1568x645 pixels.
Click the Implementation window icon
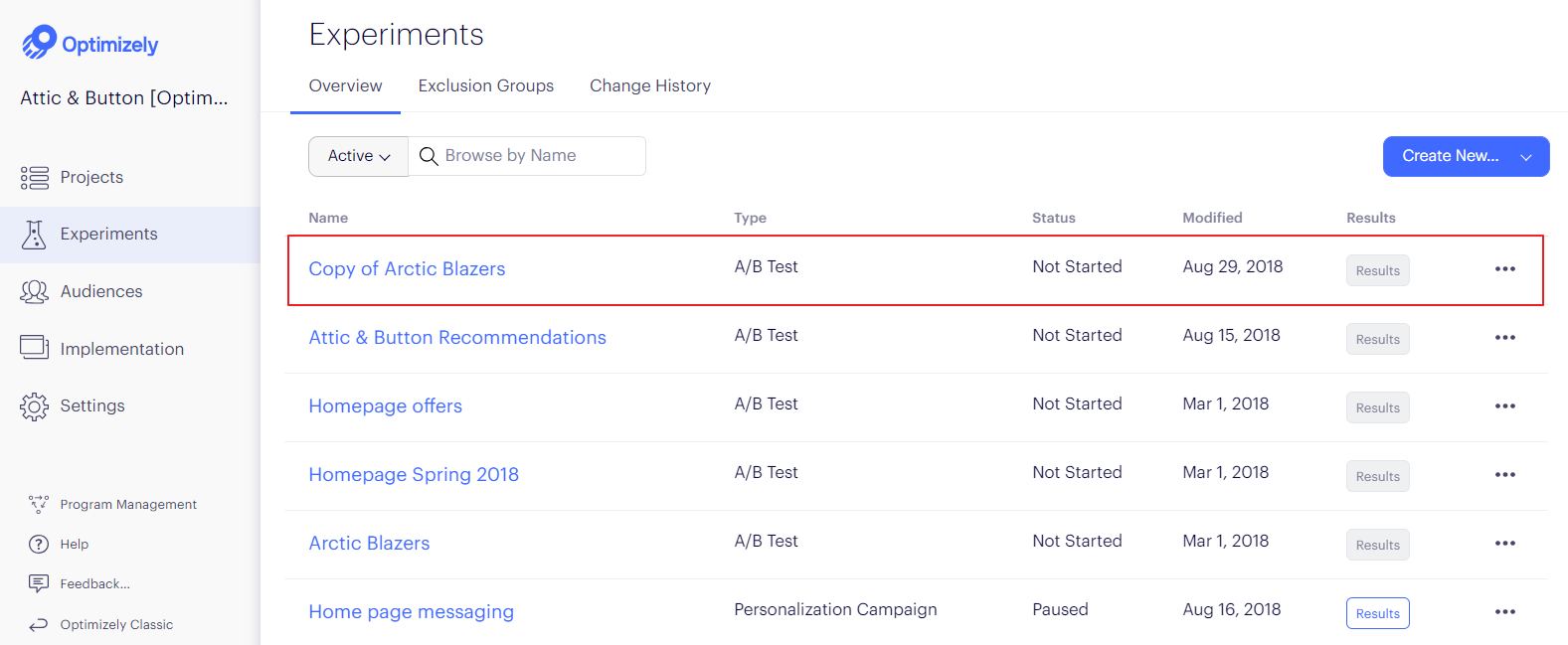tap(35, 348)
